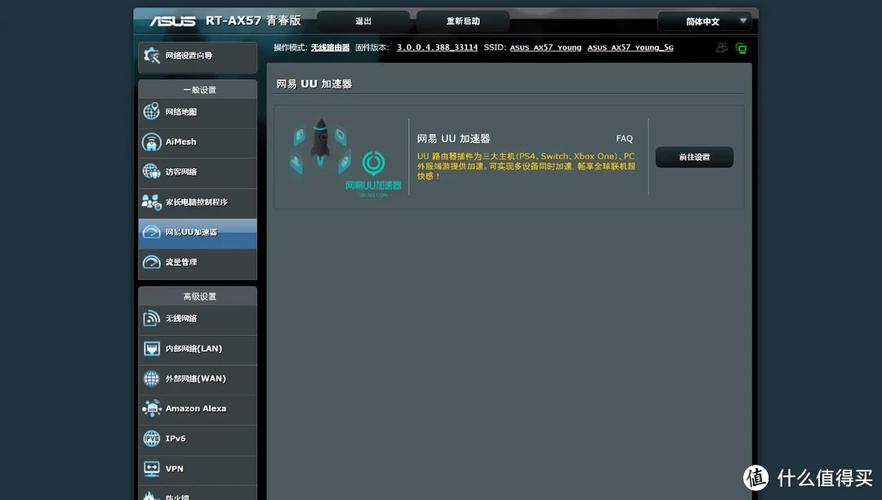Select 家长电脑控制程序 menu item
The image size is (882, 500).
point(197,202)
